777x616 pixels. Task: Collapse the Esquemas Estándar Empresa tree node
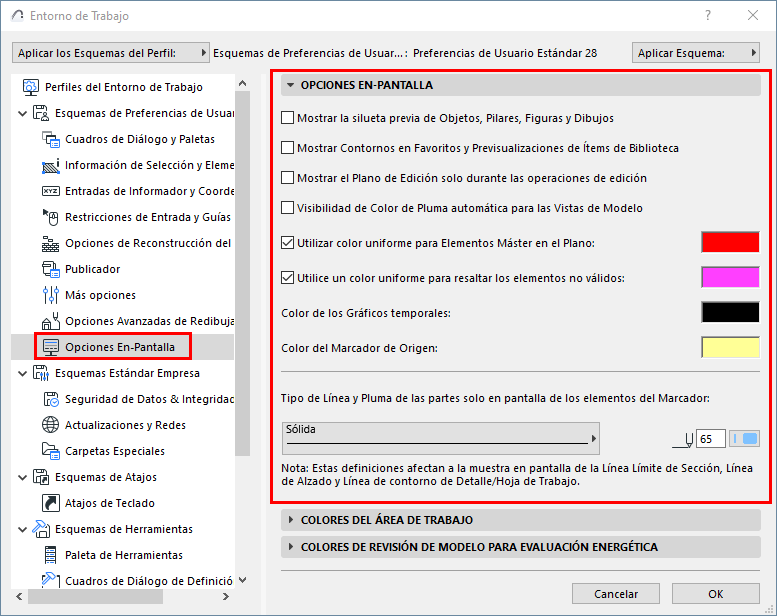(x=22, y=373)
